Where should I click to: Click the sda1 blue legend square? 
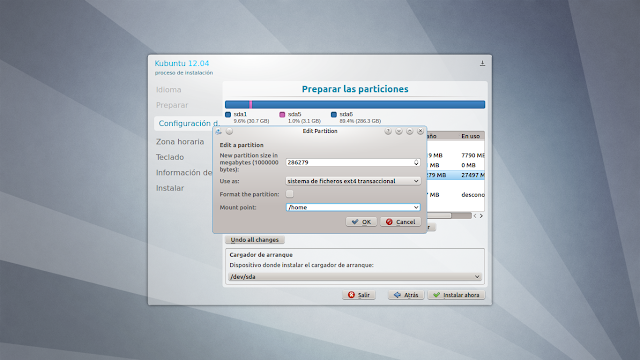tap(228, 115)
